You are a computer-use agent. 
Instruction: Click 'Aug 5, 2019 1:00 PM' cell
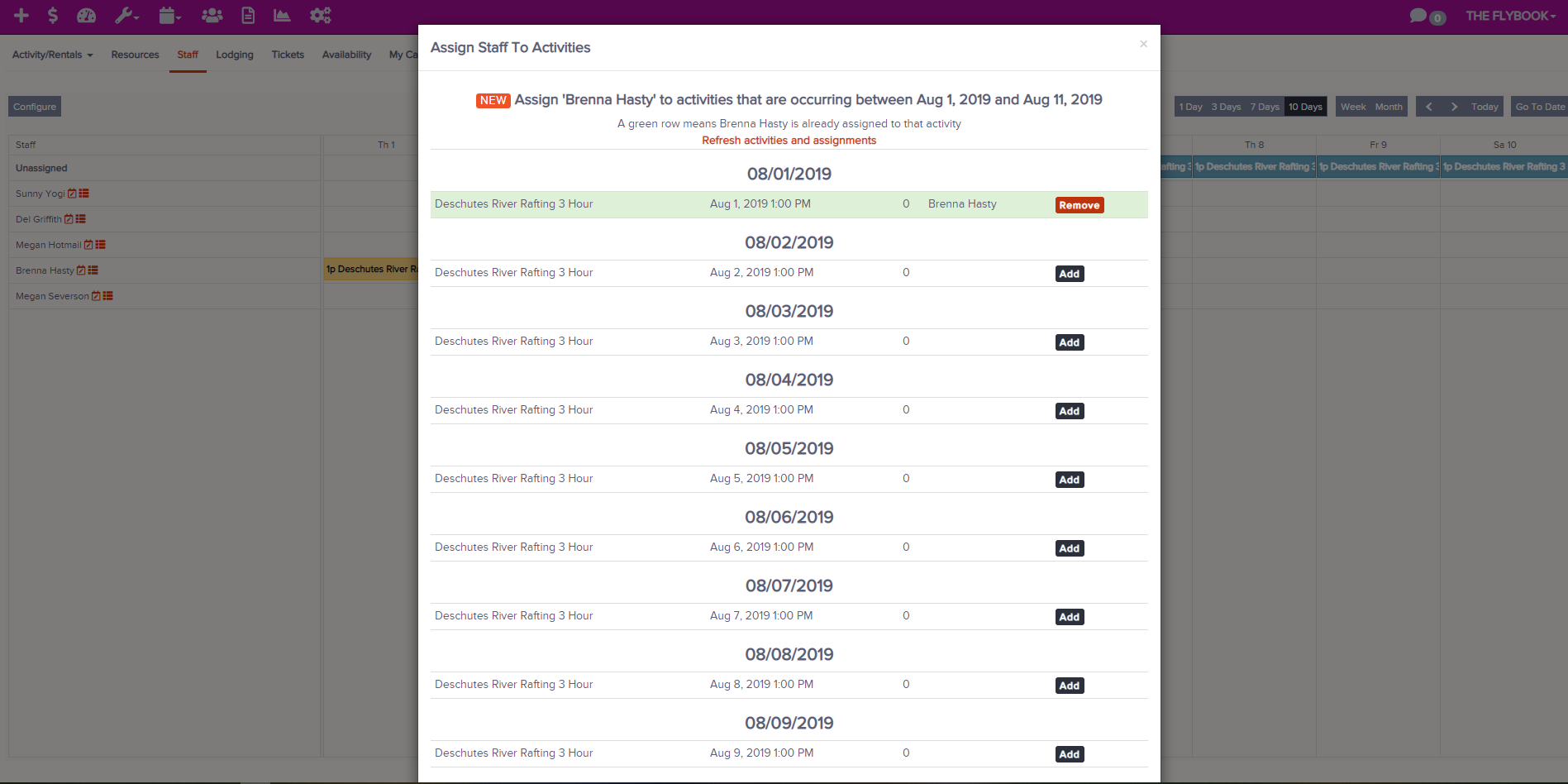point(761,479)
